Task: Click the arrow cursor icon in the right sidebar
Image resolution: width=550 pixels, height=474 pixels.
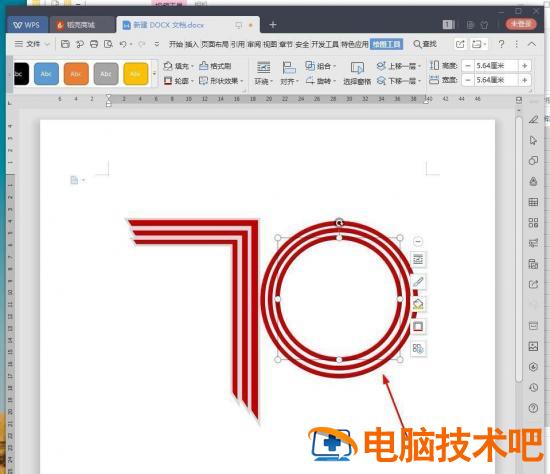Action: click(534, 140)
